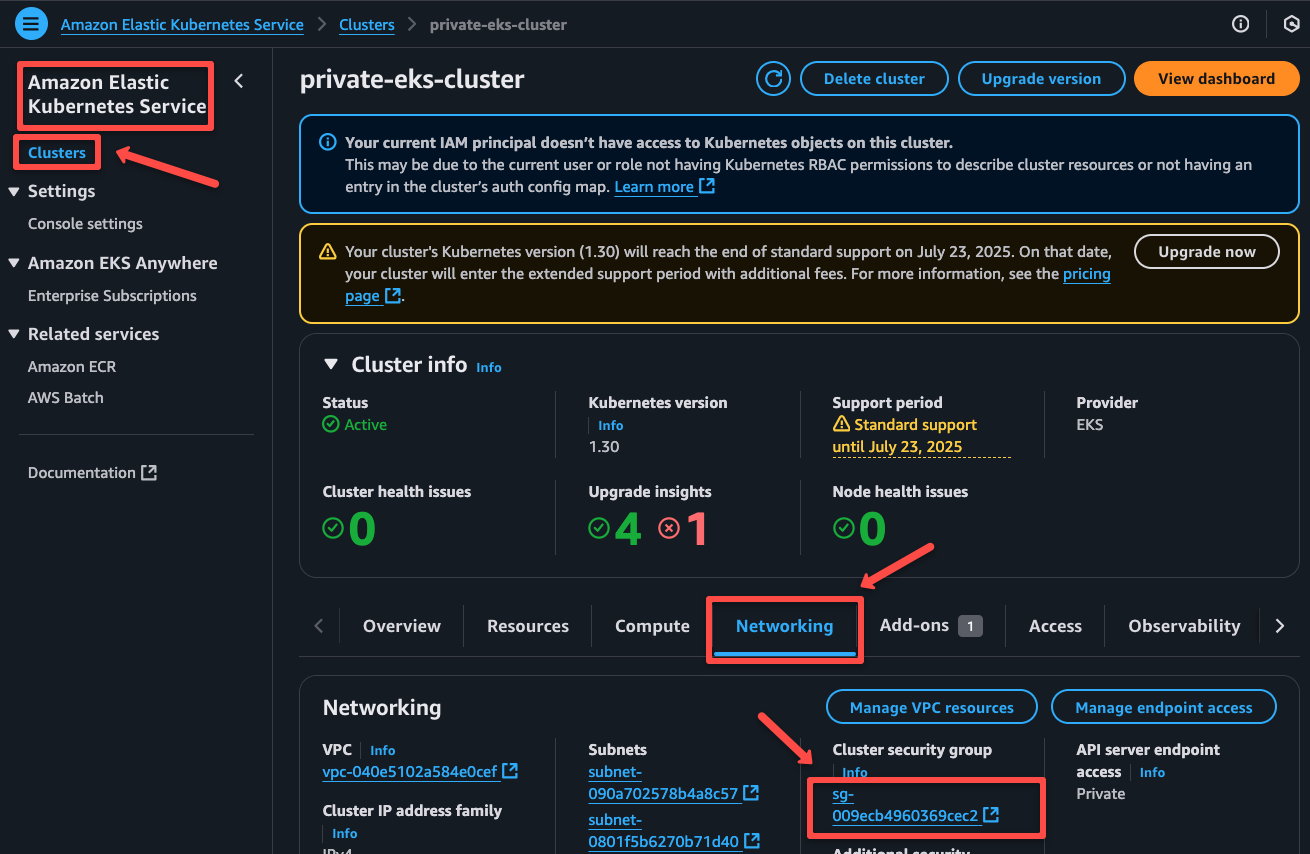
Task: Click Info link next to VPC
Action: [x=383, y=750]
